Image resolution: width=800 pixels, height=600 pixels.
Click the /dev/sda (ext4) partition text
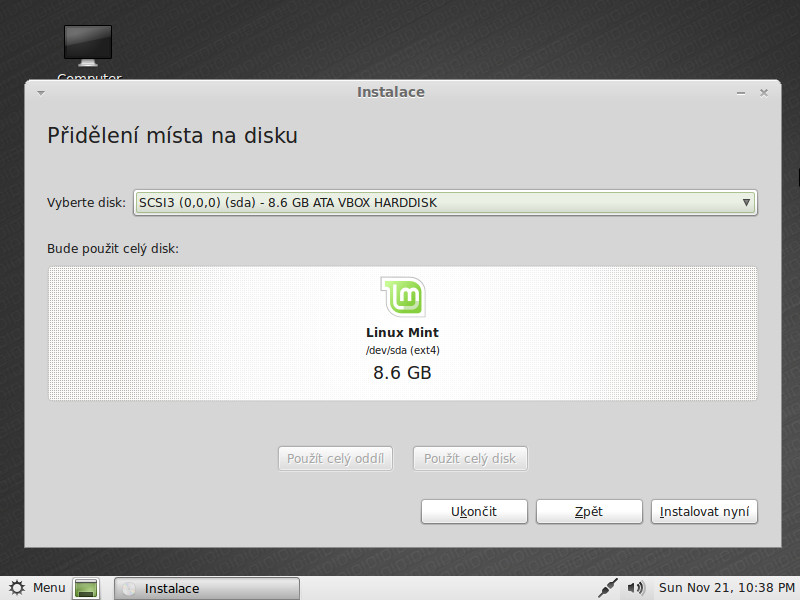pyautogui.click(x=403, y=351)
